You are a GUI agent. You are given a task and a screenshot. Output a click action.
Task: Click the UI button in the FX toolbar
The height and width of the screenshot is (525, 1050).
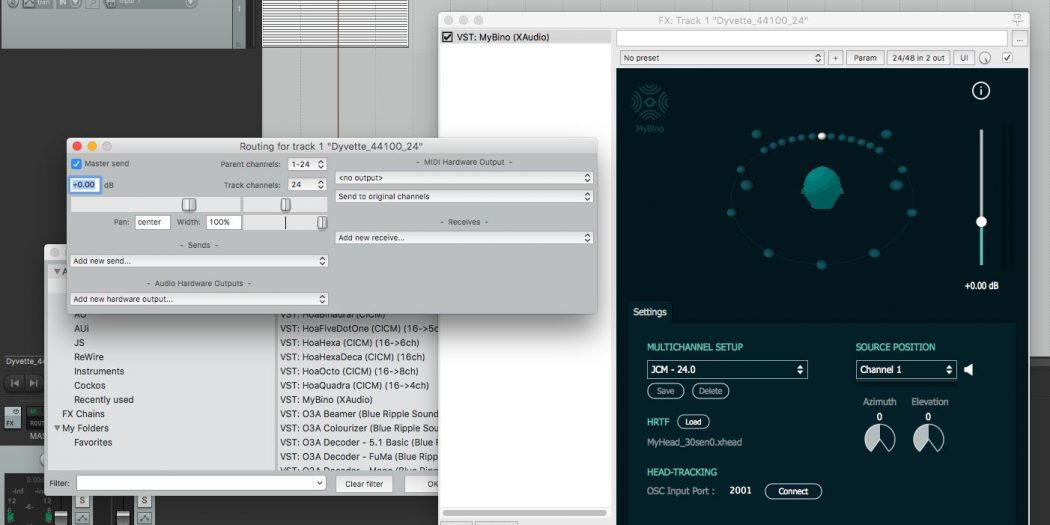(964, 58)
